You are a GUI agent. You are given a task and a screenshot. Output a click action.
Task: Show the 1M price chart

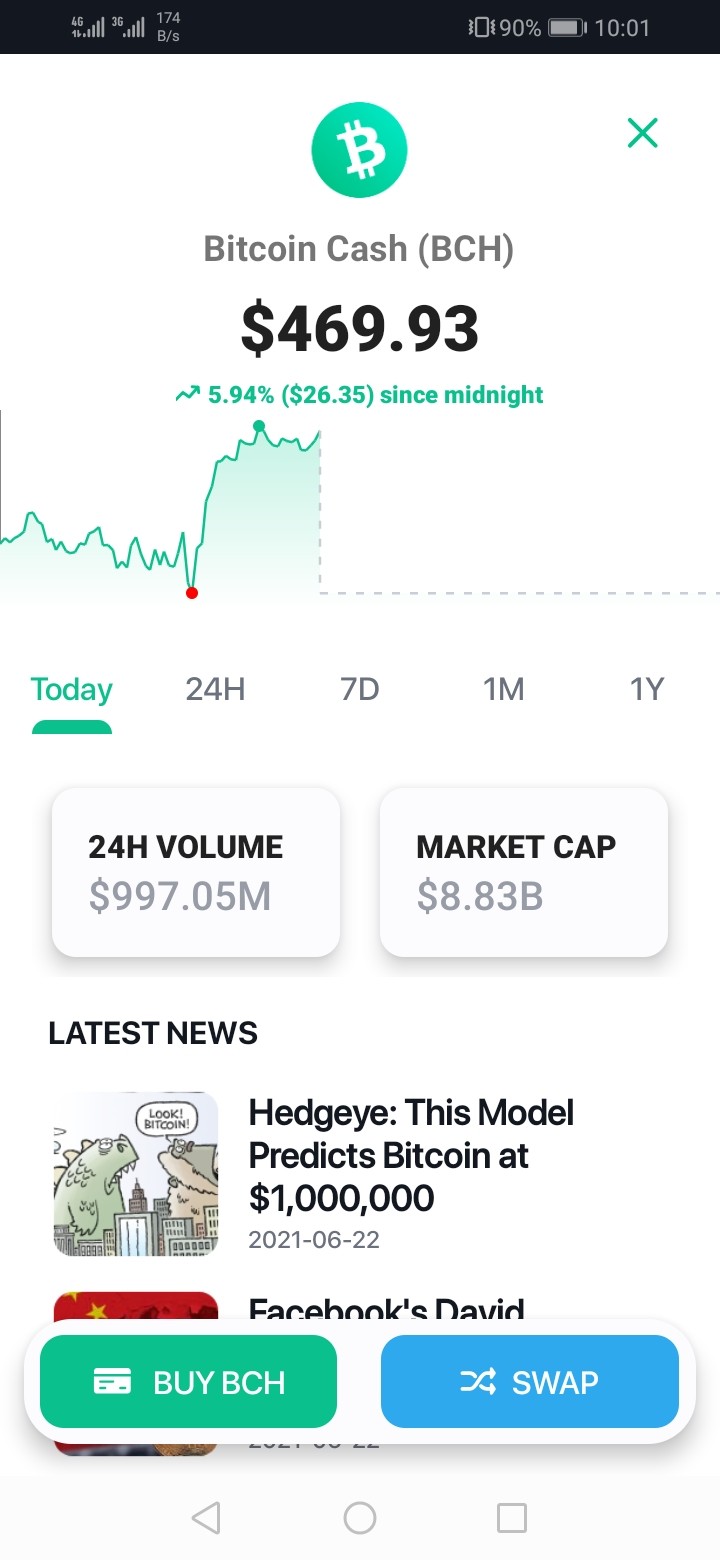click(503, 690)
